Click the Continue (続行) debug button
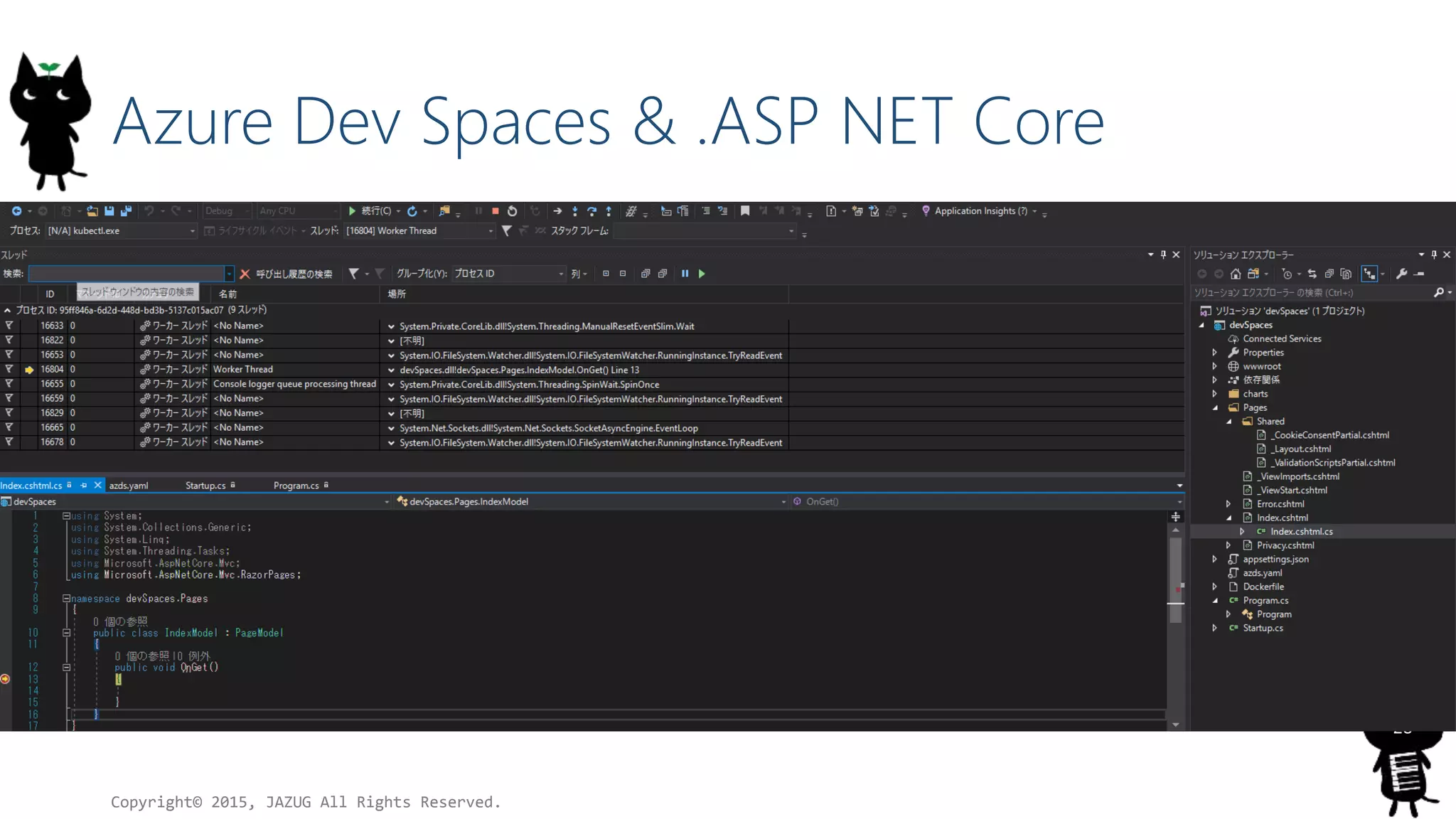 click(x=370, y=211)
